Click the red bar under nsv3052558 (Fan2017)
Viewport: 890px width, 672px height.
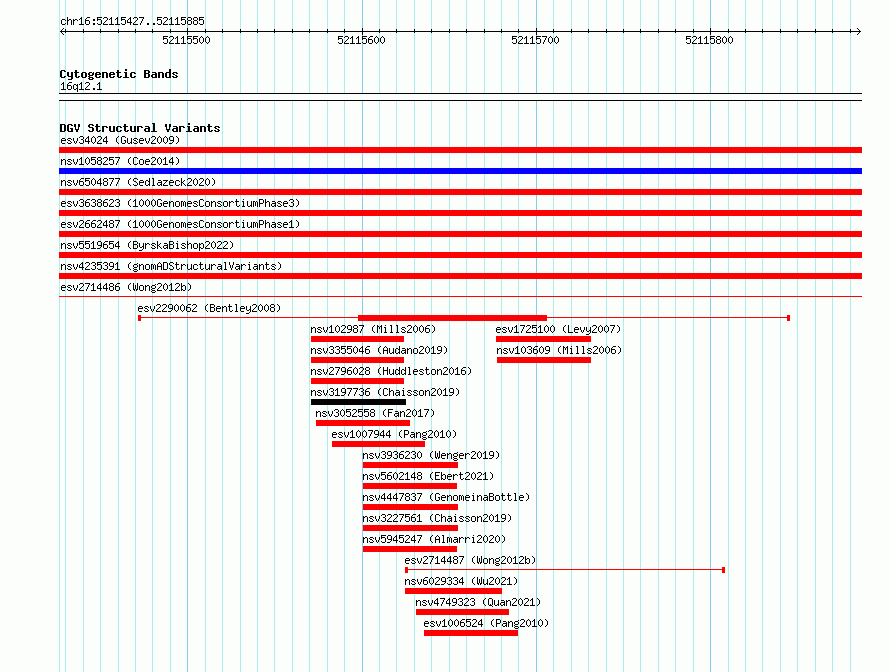[363, 423]
